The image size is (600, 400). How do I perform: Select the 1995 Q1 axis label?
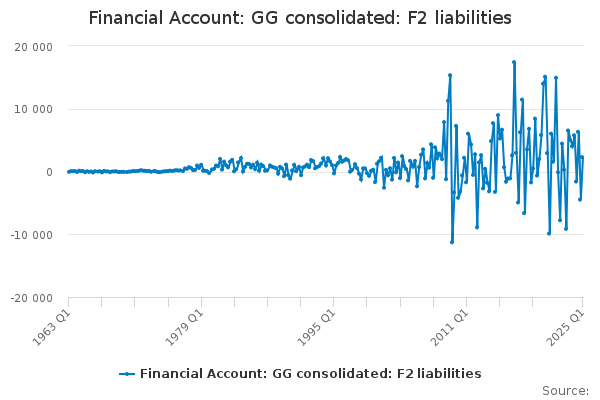click(316, 328)
